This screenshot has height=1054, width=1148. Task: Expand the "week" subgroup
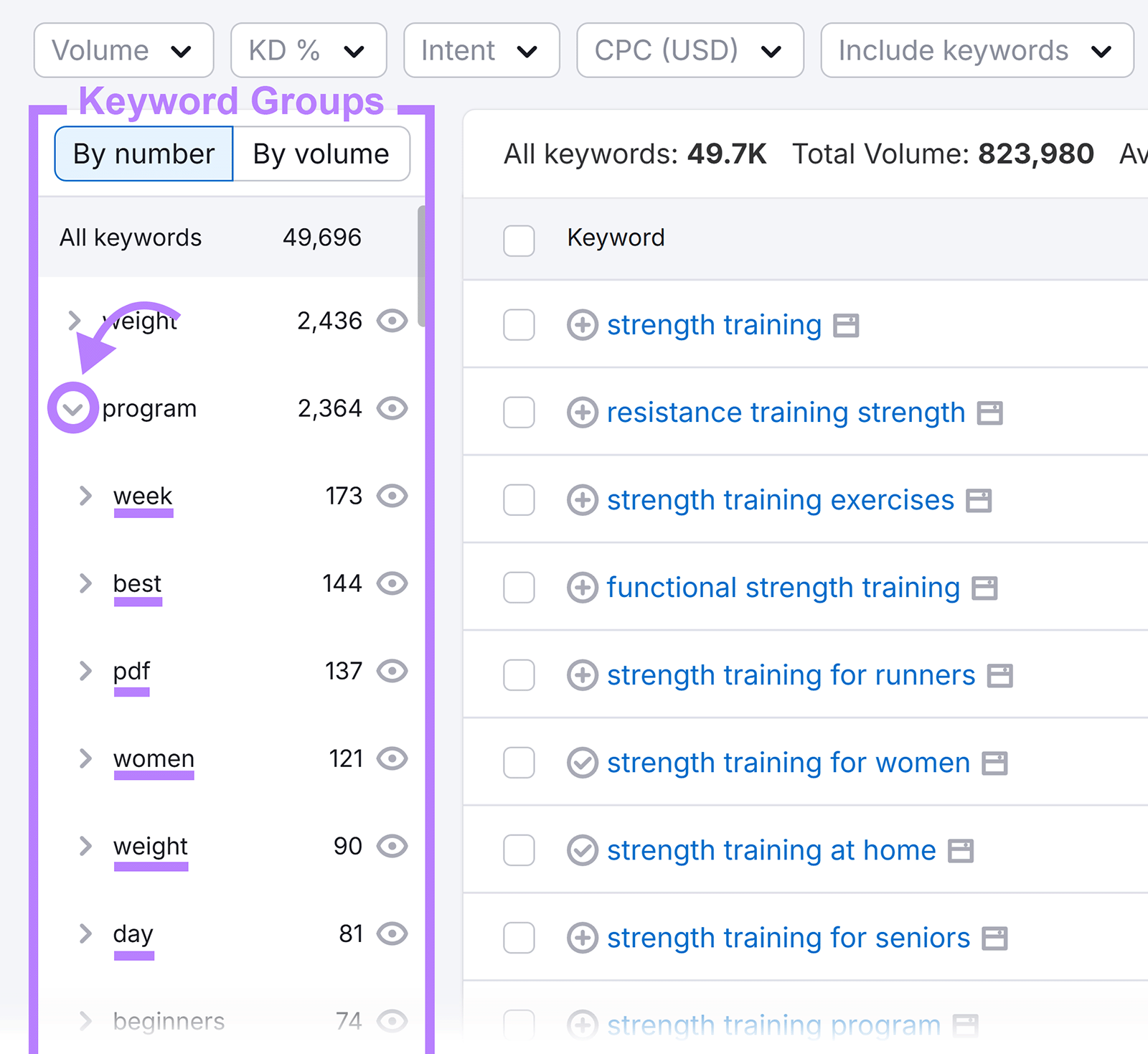[85, 496]
